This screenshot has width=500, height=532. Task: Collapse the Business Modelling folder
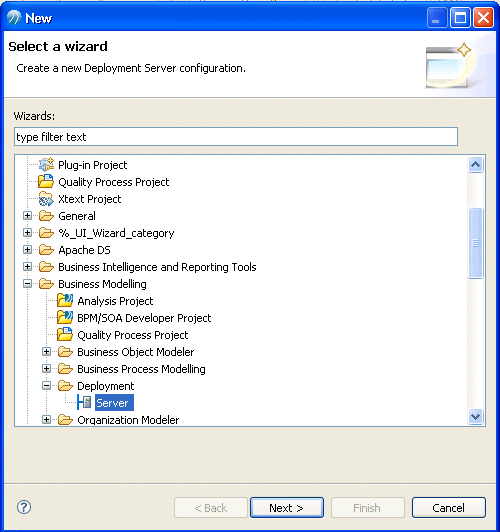tap(27, 284)
